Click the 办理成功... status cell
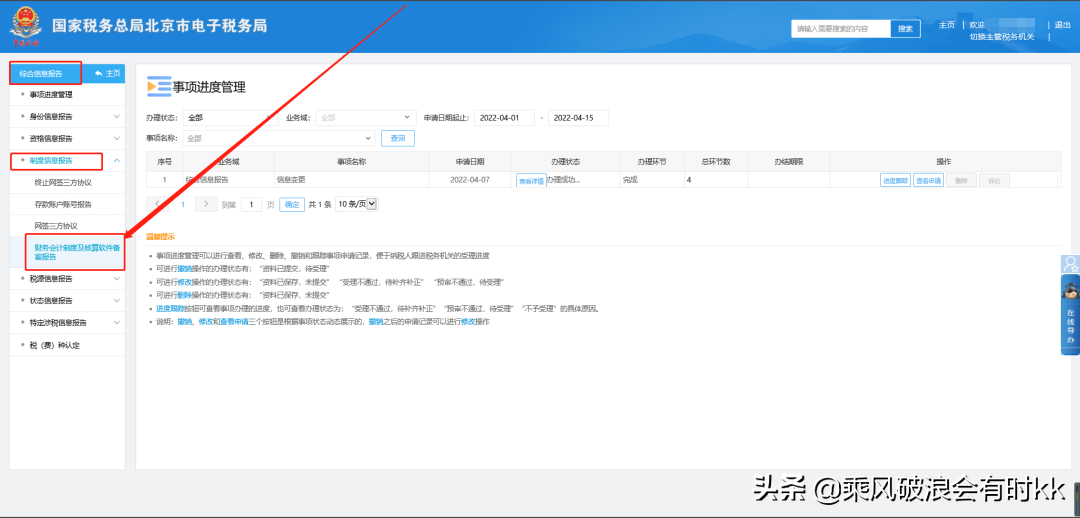 coord(564,180)
